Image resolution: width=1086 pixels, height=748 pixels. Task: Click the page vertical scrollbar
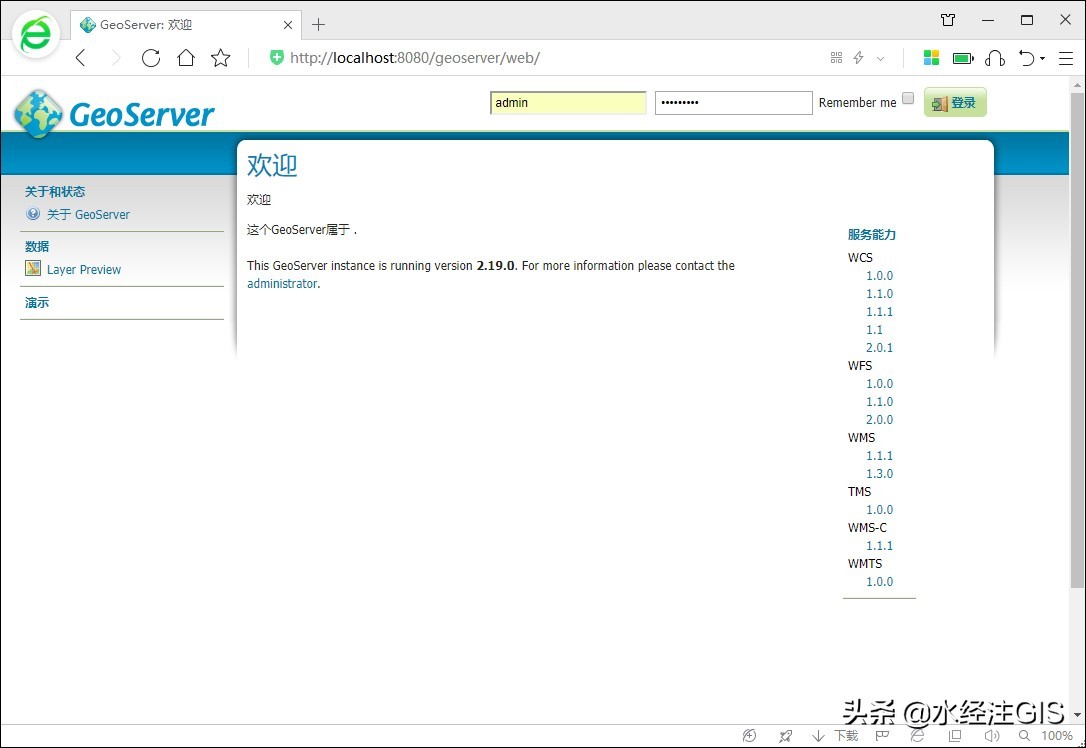click(1077, 339)
